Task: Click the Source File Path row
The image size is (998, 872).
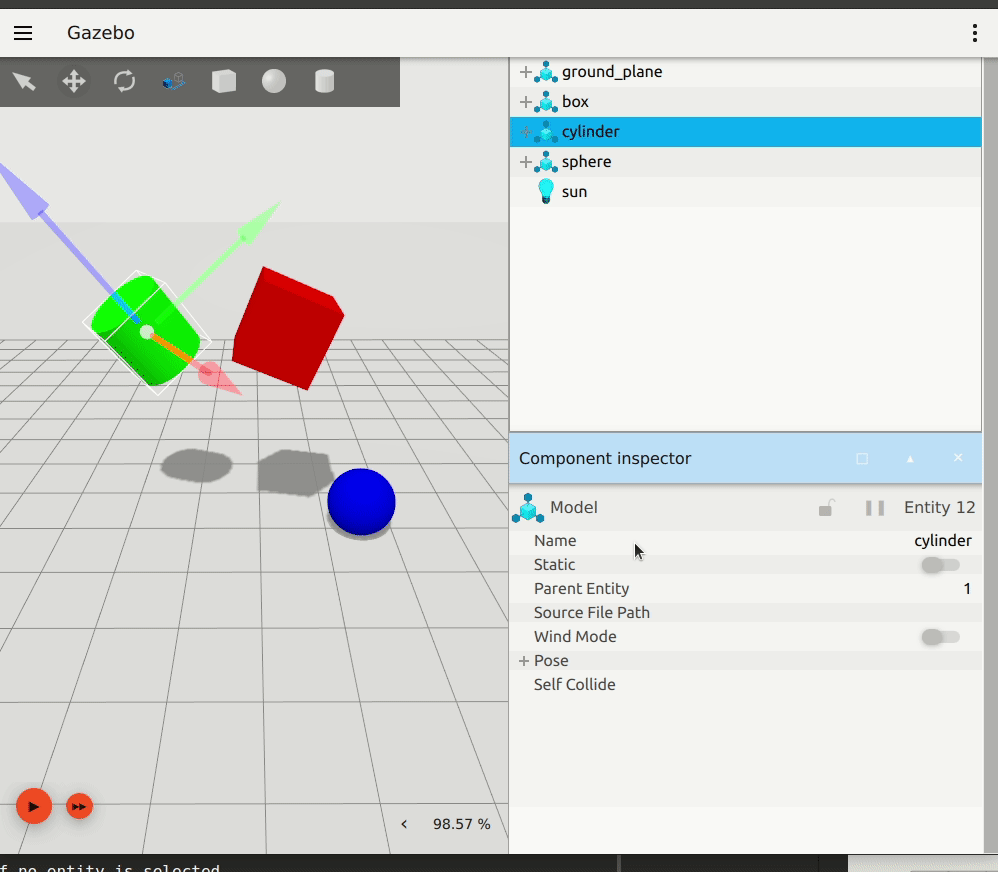Action: (745, 612)
